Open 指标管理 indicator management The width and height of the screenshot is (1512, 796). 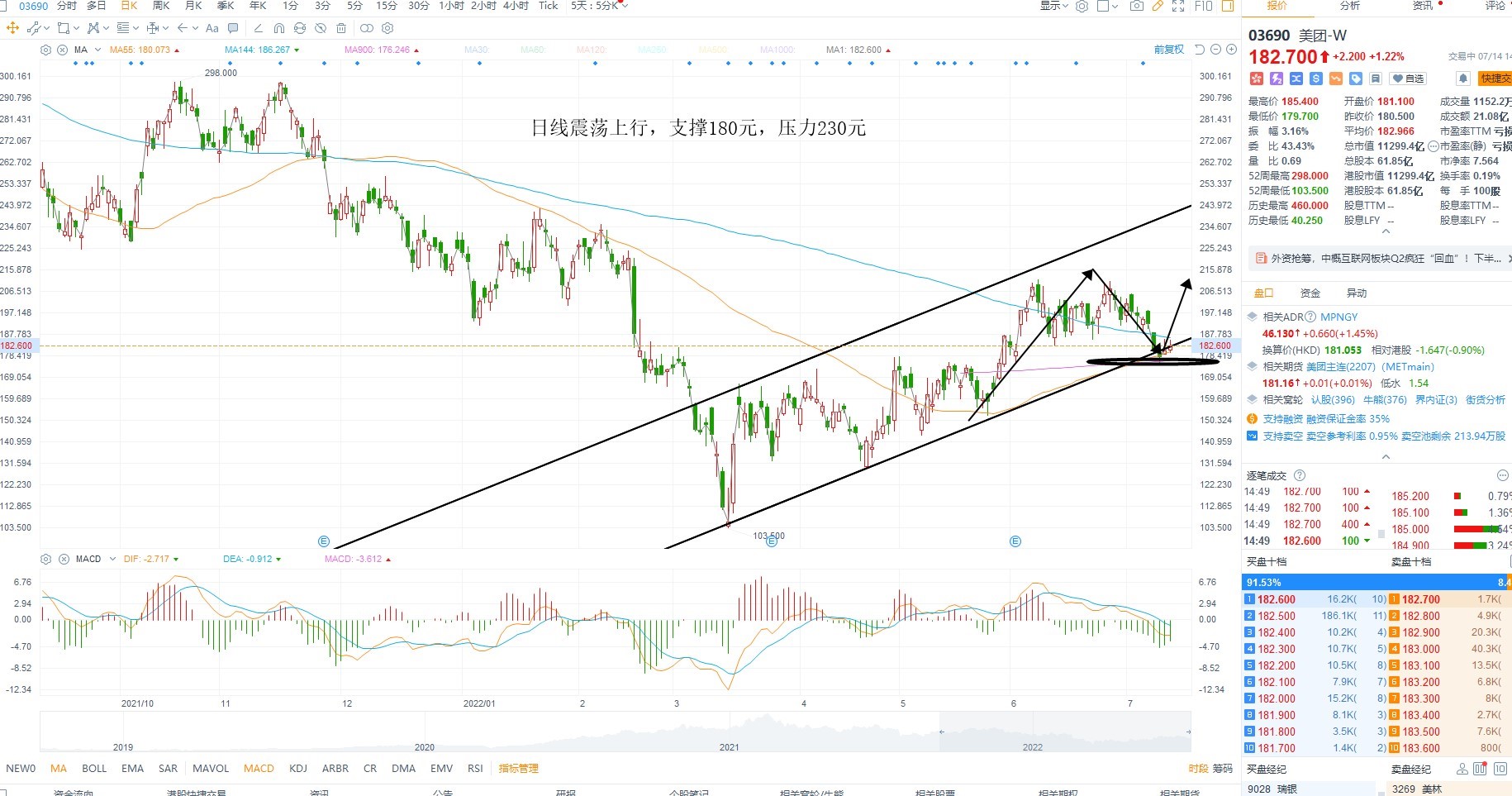518,768
